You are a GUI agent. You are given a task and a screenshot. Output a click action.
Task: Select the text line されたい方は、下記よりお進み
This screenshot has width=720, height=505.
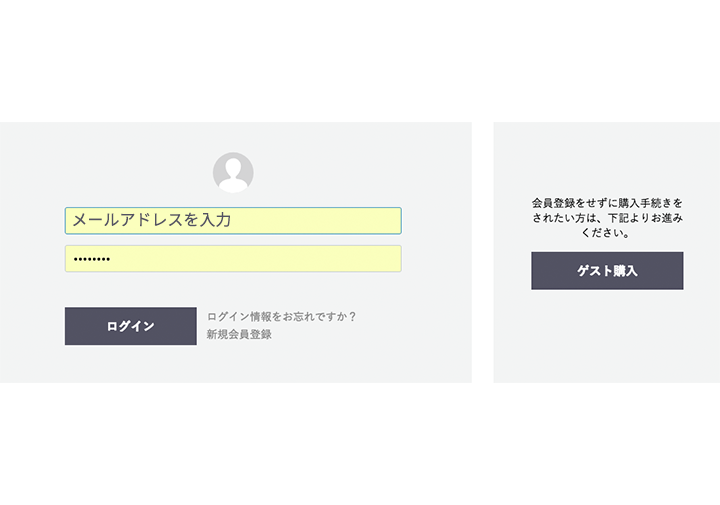pos(607,218)
